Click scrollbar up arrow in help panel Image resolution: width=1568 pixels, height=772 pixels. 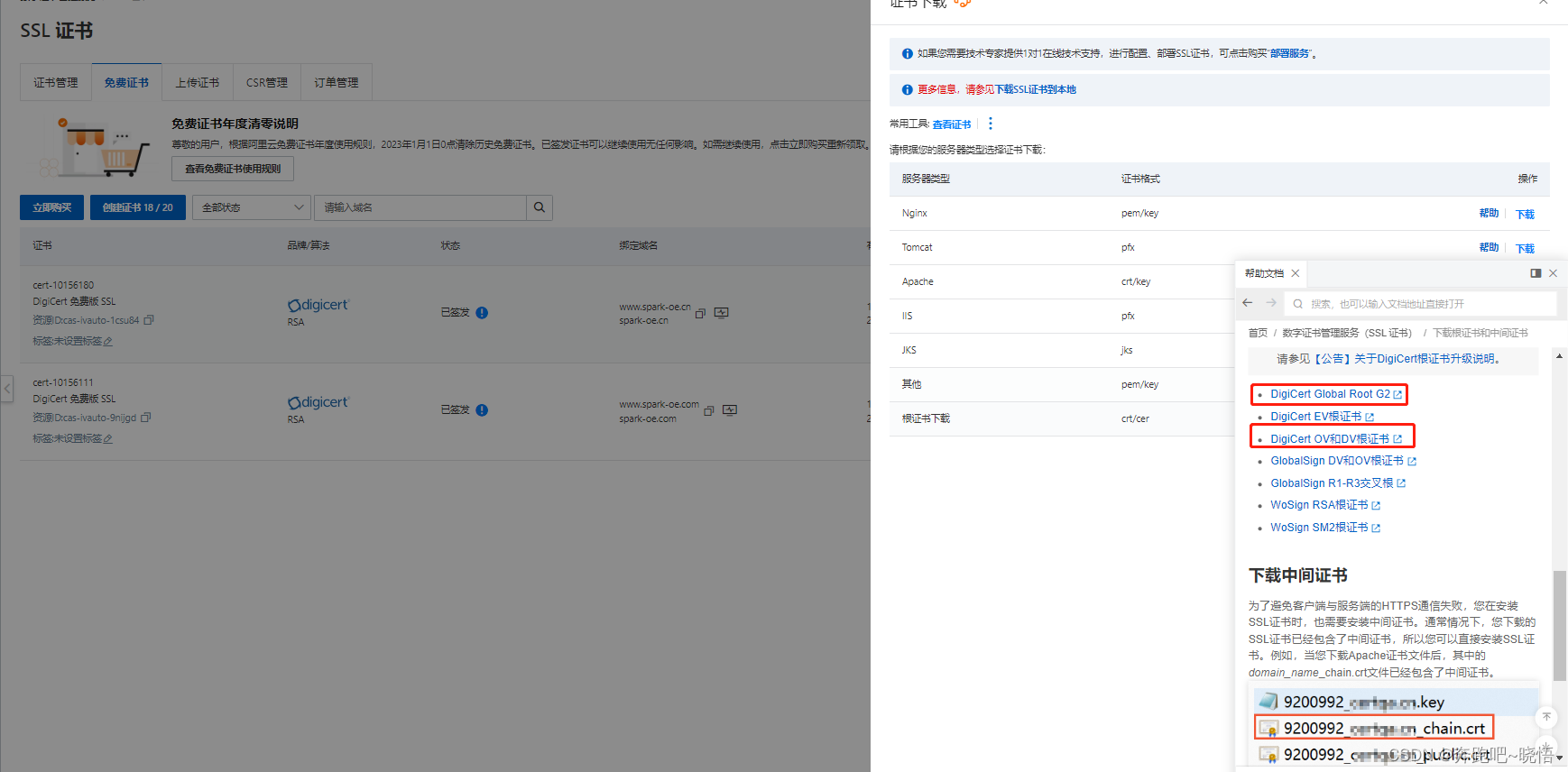tap(1560, 356)
